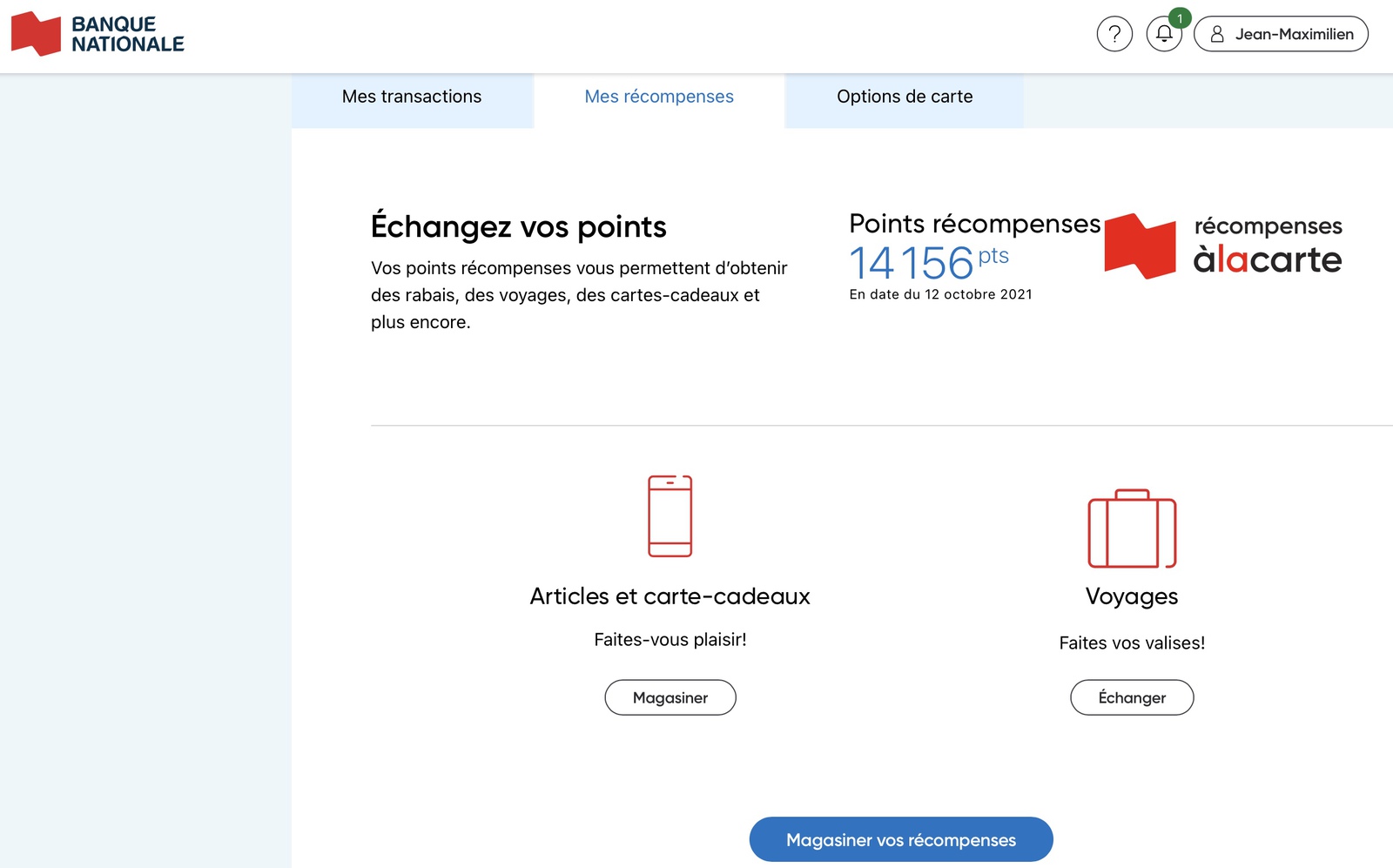Click the Magasiner button
The image size is (1393, 868).
670,697
